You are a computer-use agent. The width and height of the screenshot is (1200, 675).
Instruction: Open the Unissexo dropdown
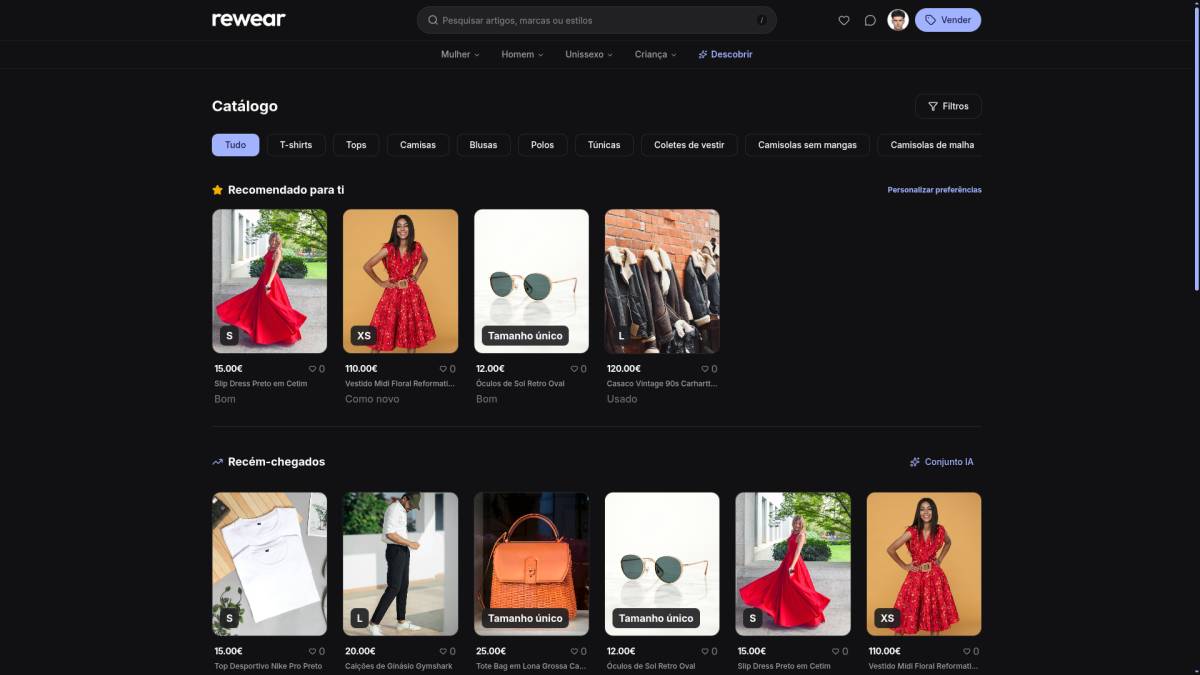pyautogui.click(x=588, y=54)
